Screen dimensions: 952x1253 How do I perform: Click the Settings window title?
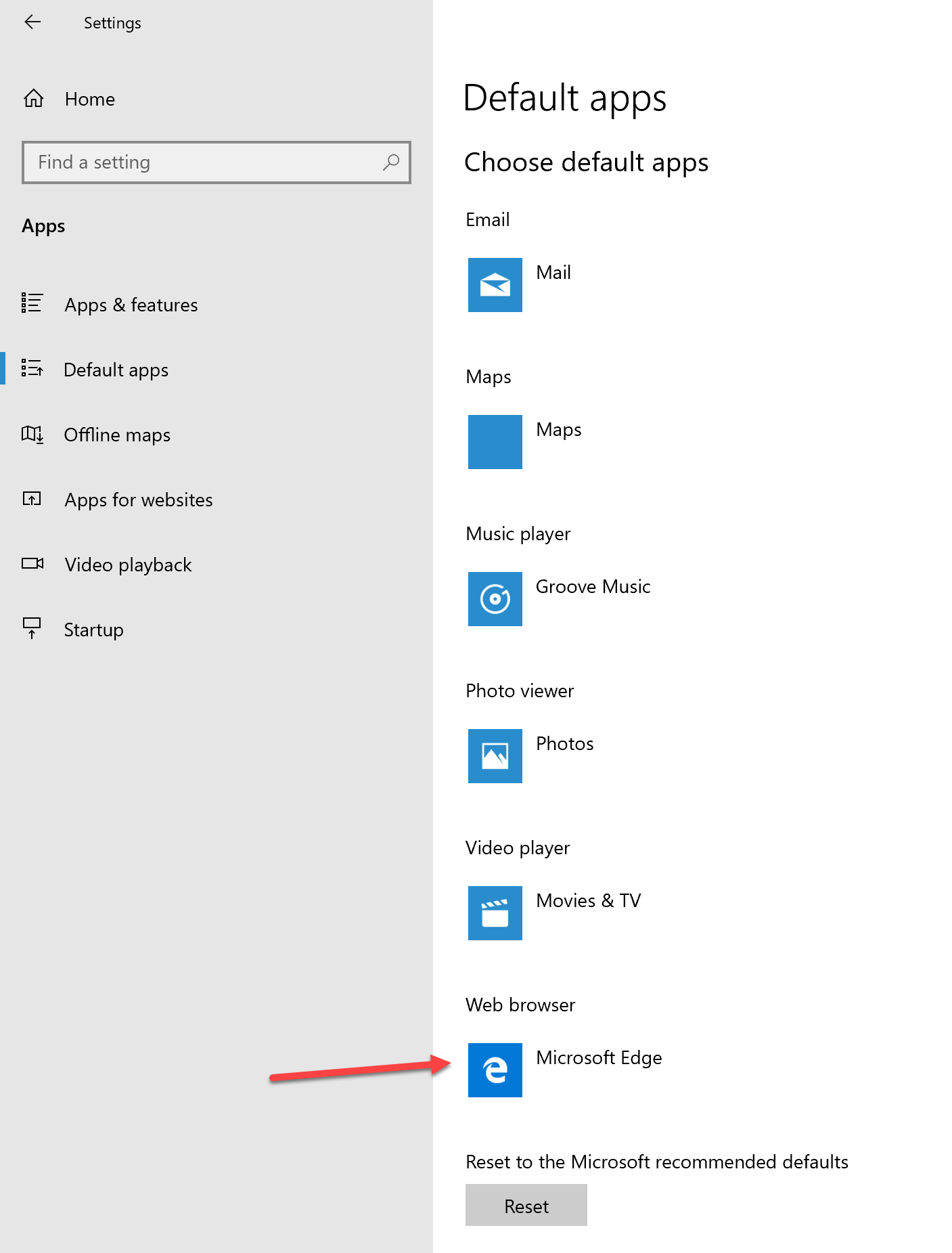click(x=112, y=23)
